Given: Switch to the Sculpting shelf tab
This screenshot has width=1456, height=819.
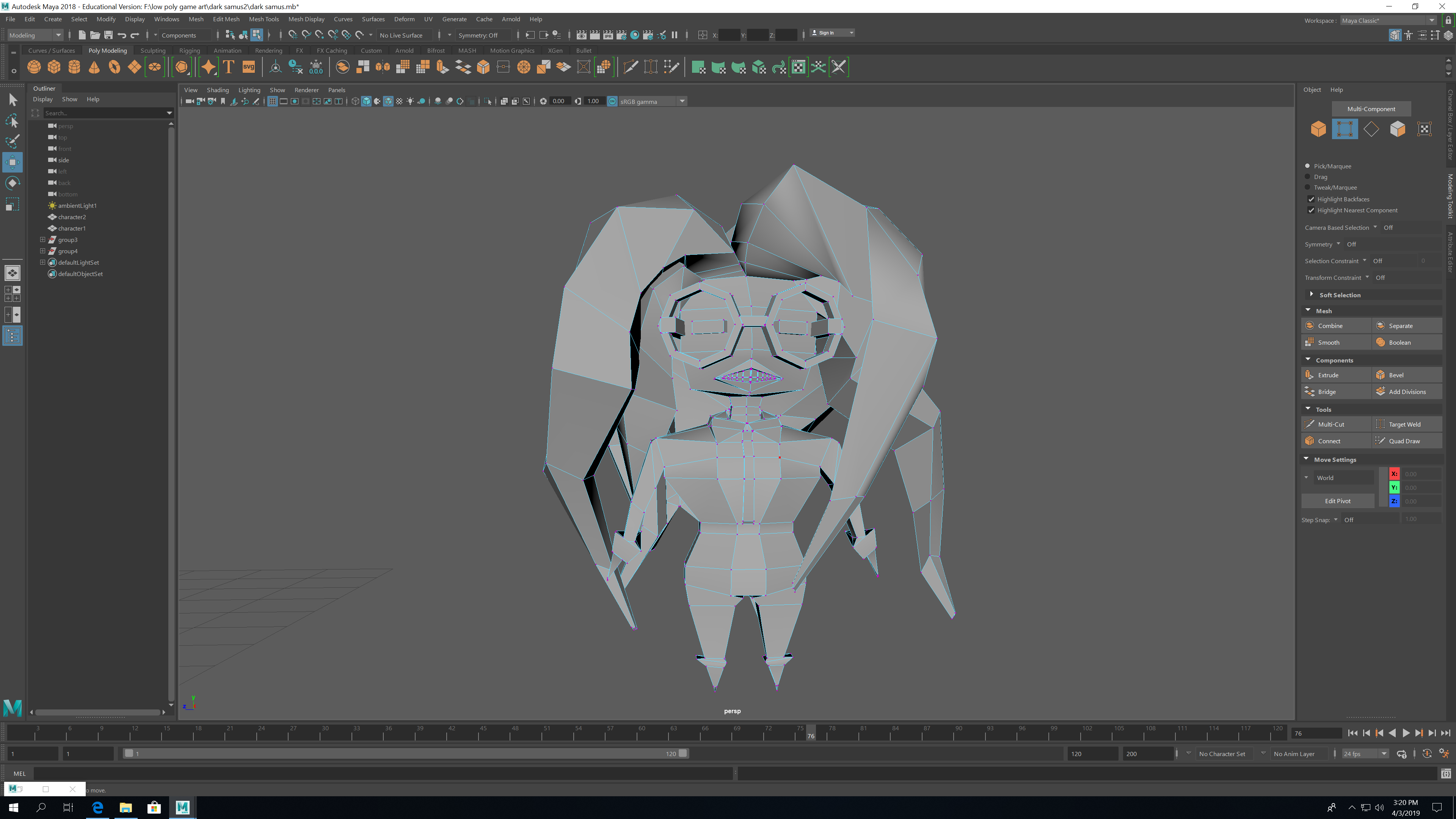Looking at the screenshot, I should (x=152, y=51).
